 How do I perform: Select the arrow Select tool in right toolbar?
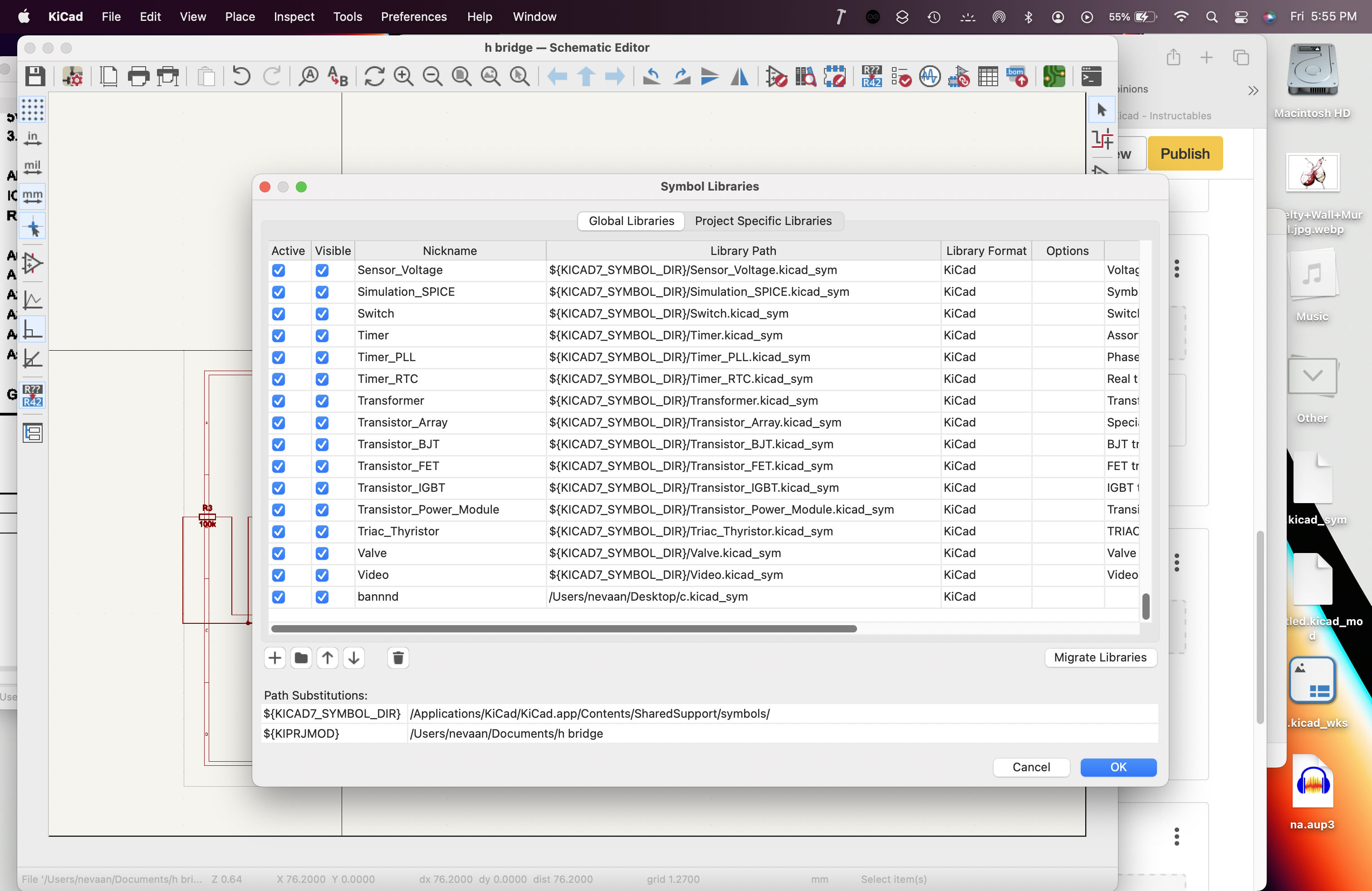(x=1102, y=109)
